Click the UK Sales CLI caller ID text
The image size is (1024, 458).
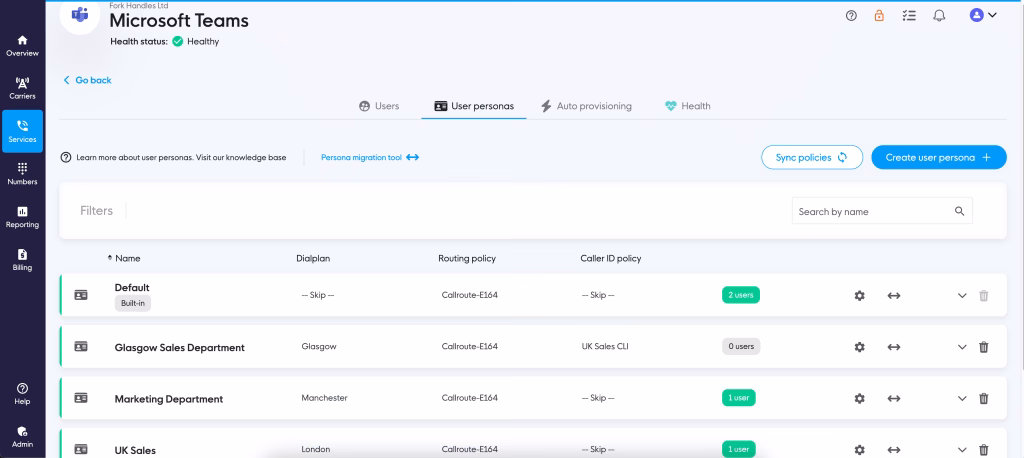point(605,346)
